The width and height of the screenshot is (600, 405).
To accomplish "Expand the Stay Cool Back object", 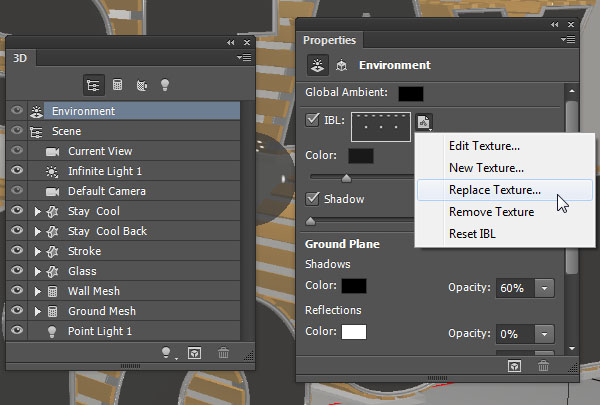I will 37,231.
